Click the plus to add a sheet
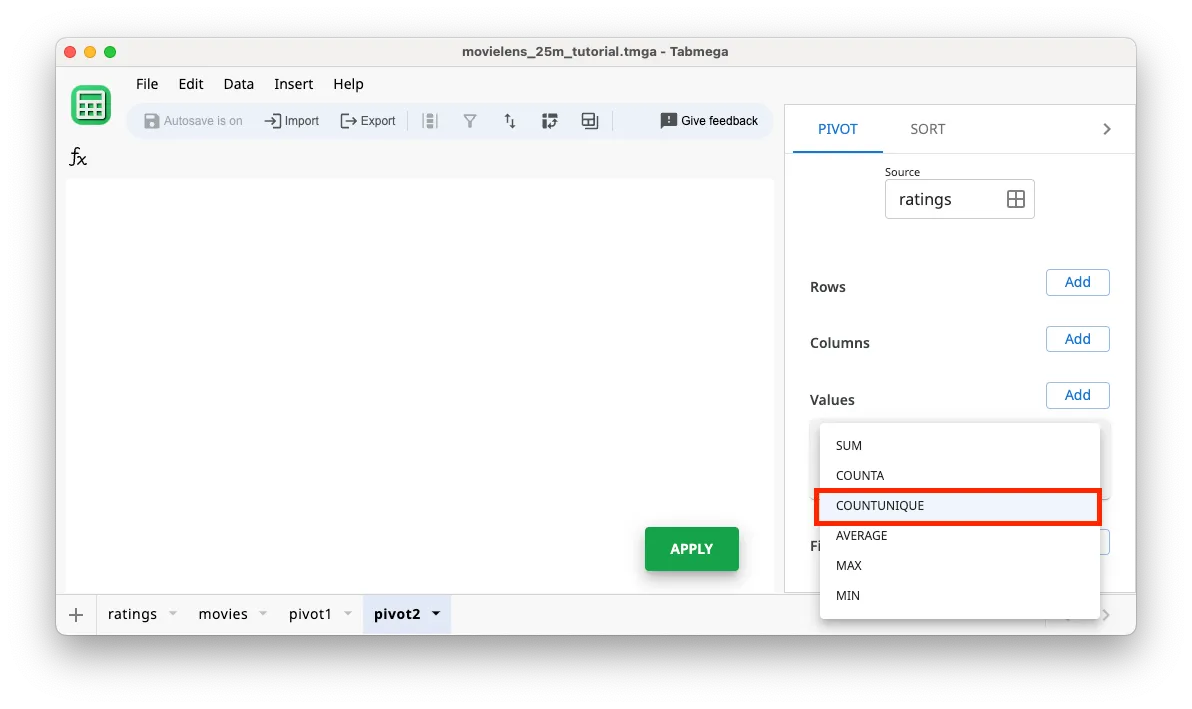Viewport: 1192px width, 709px height. click(75, 614)
